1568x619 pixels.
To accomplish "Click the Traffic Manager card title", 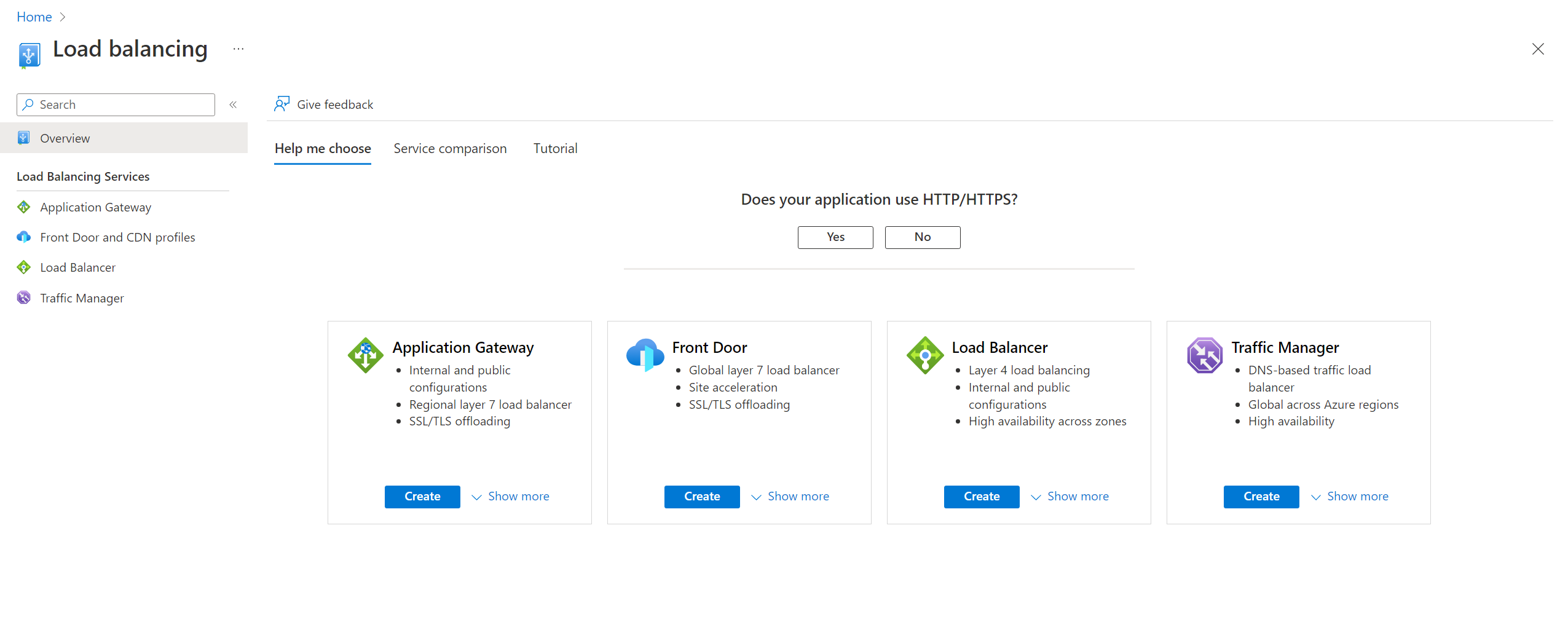I will (1285, 347).
